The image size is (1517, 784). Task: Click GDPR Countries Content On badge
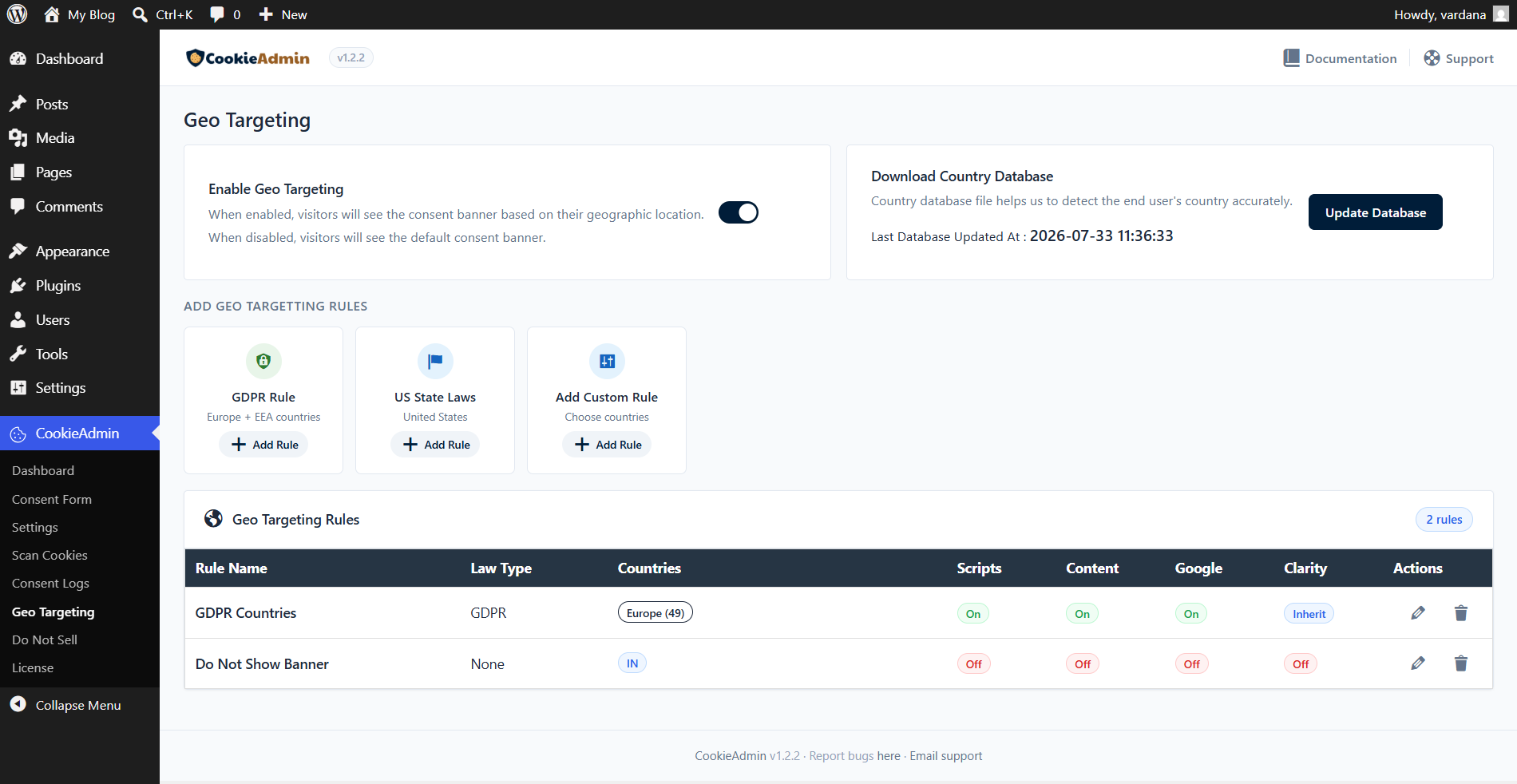coord(1083,614)
